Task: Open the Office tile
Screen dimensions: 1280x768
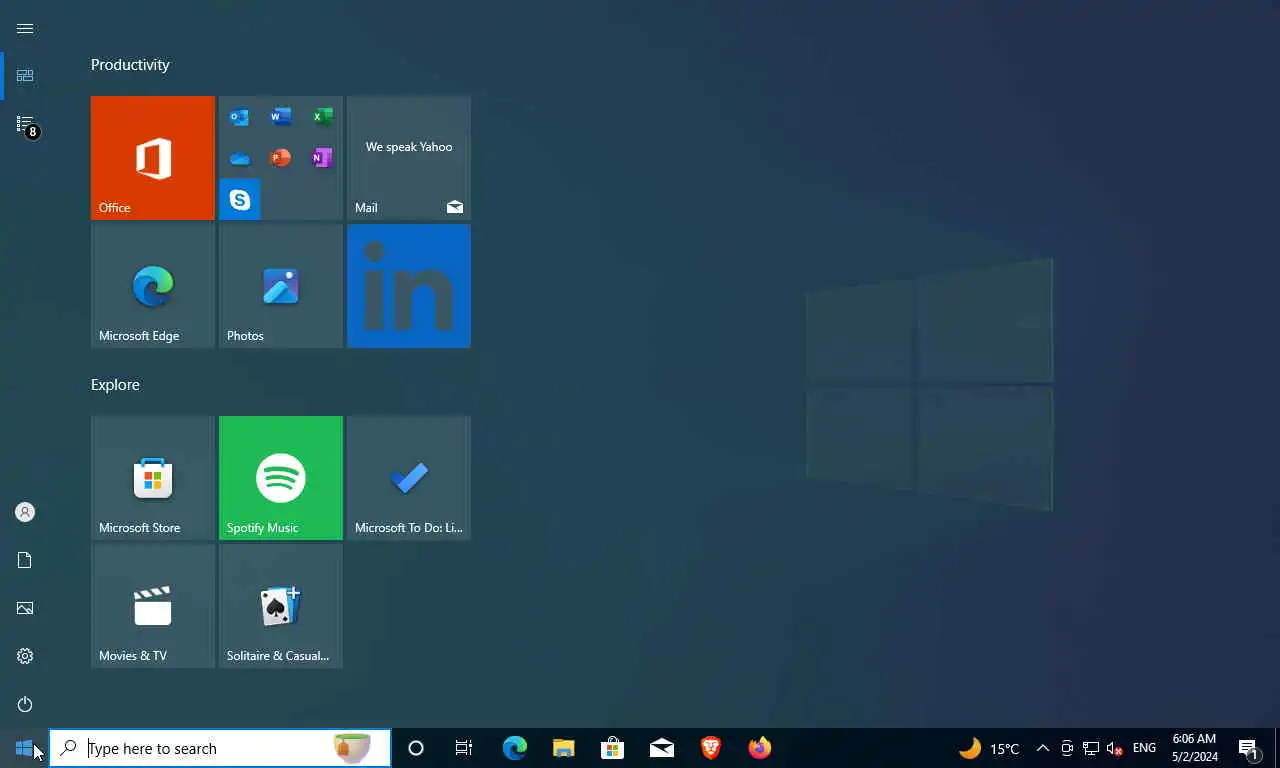Action: [x=153, y=158]
